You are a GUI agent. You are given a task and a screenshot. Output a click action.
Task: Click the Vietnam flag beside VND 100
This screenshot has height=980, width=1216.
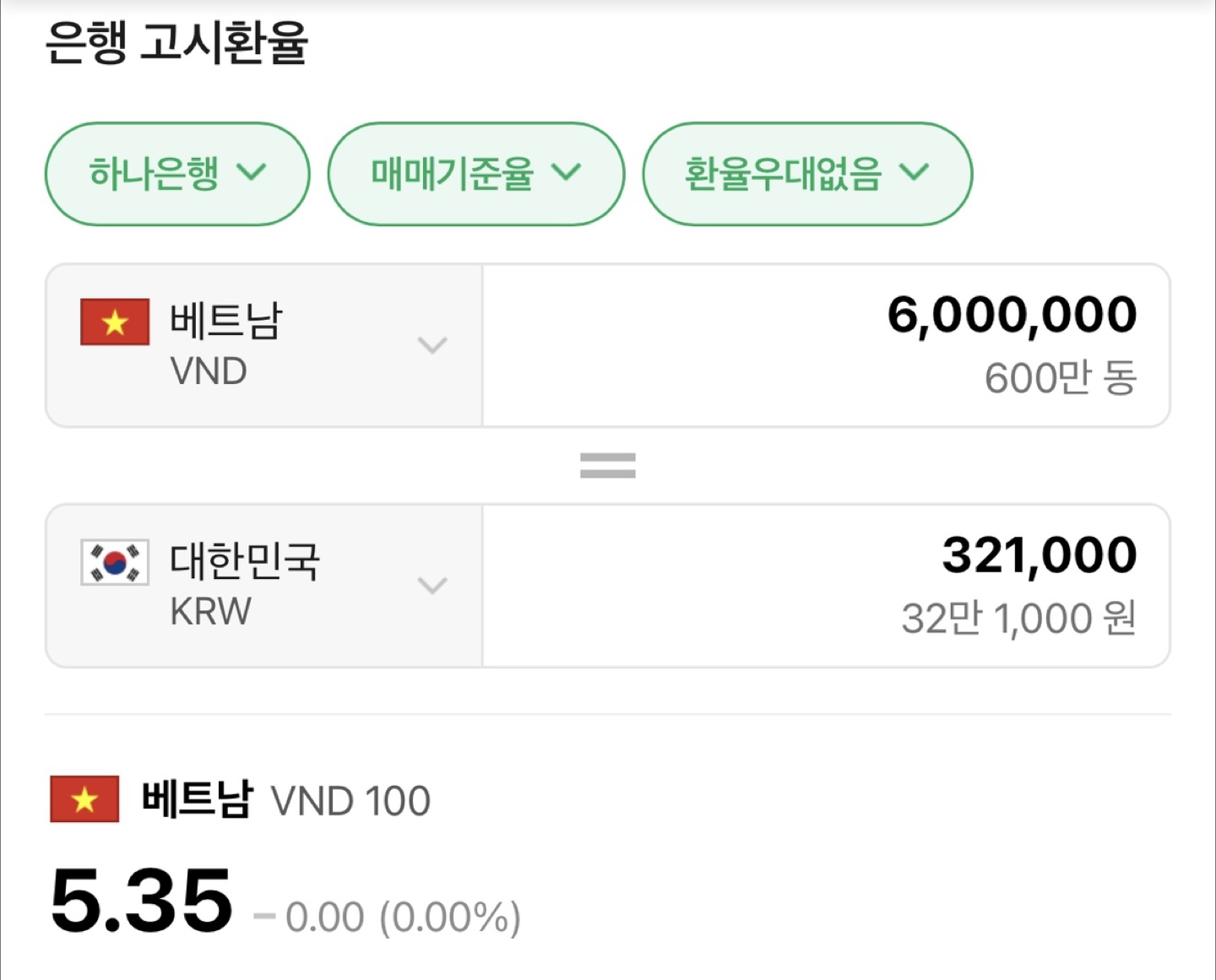[84, 799]
